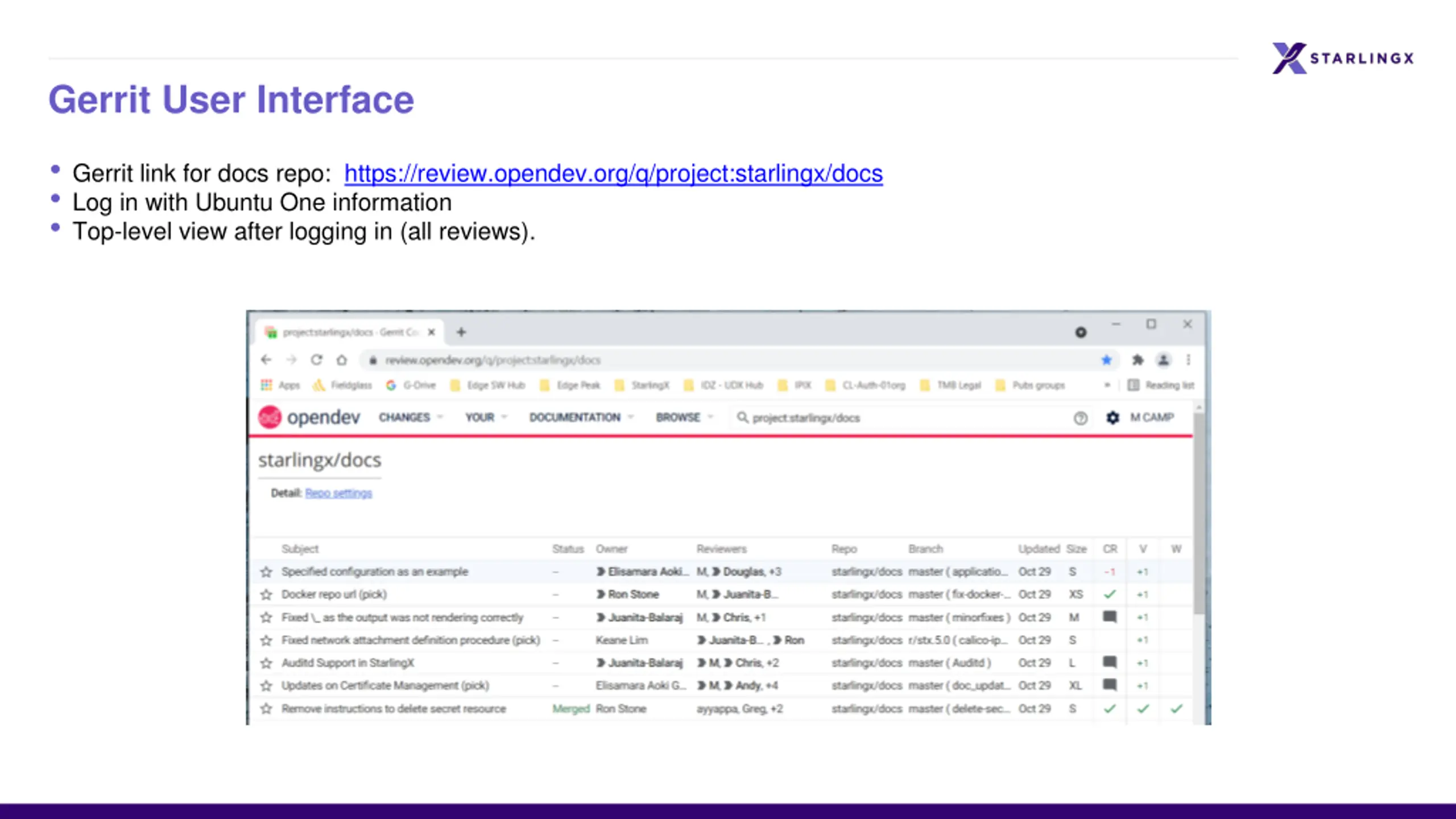This screenshot has height=819, width=1456.
Task: Select the project:starlingx/docs Gerrit tab
Action: point(350,332)
